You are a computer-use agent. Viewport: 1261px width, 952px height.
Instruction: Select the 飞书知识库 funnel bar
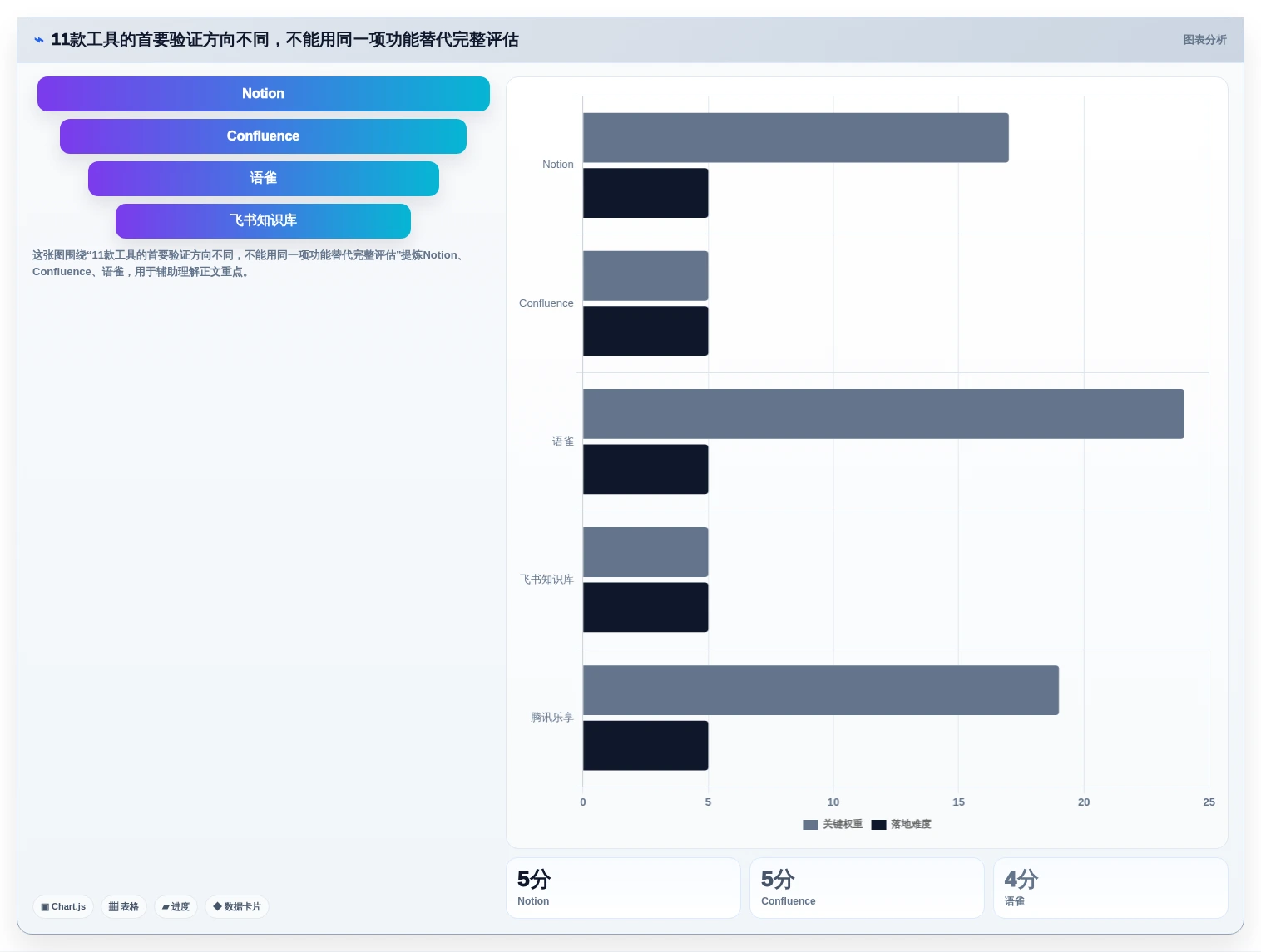point(263,221)
